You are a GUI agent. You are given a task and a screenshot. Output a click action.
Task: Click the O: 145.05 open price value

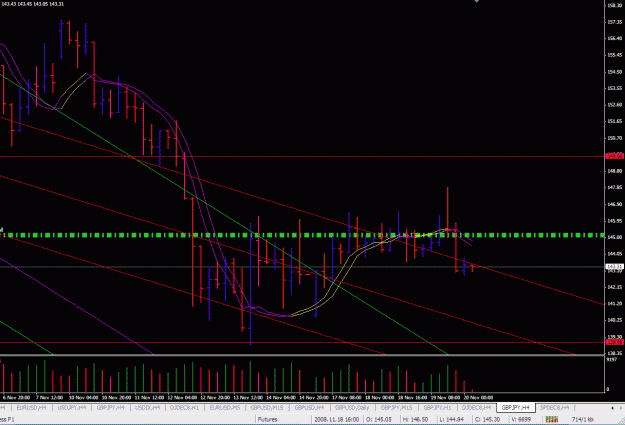tap(379, 419)
